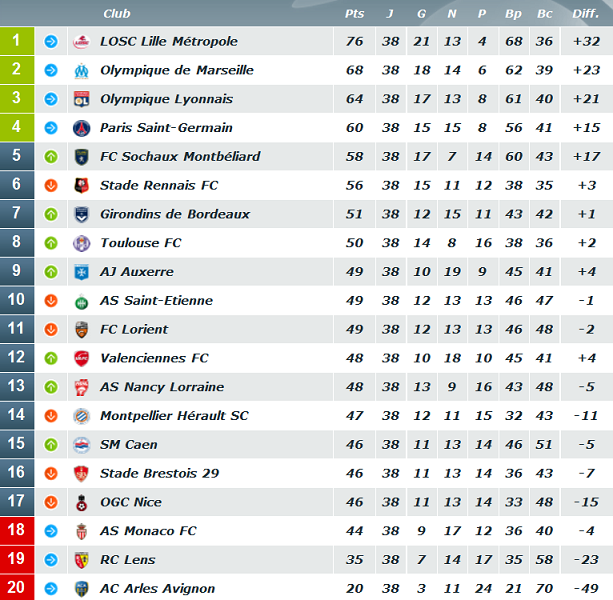Click the green up arrow beside FC Sochaux
Image resolution: width=613 pixels, height=600 pixels.
point(51,157)
